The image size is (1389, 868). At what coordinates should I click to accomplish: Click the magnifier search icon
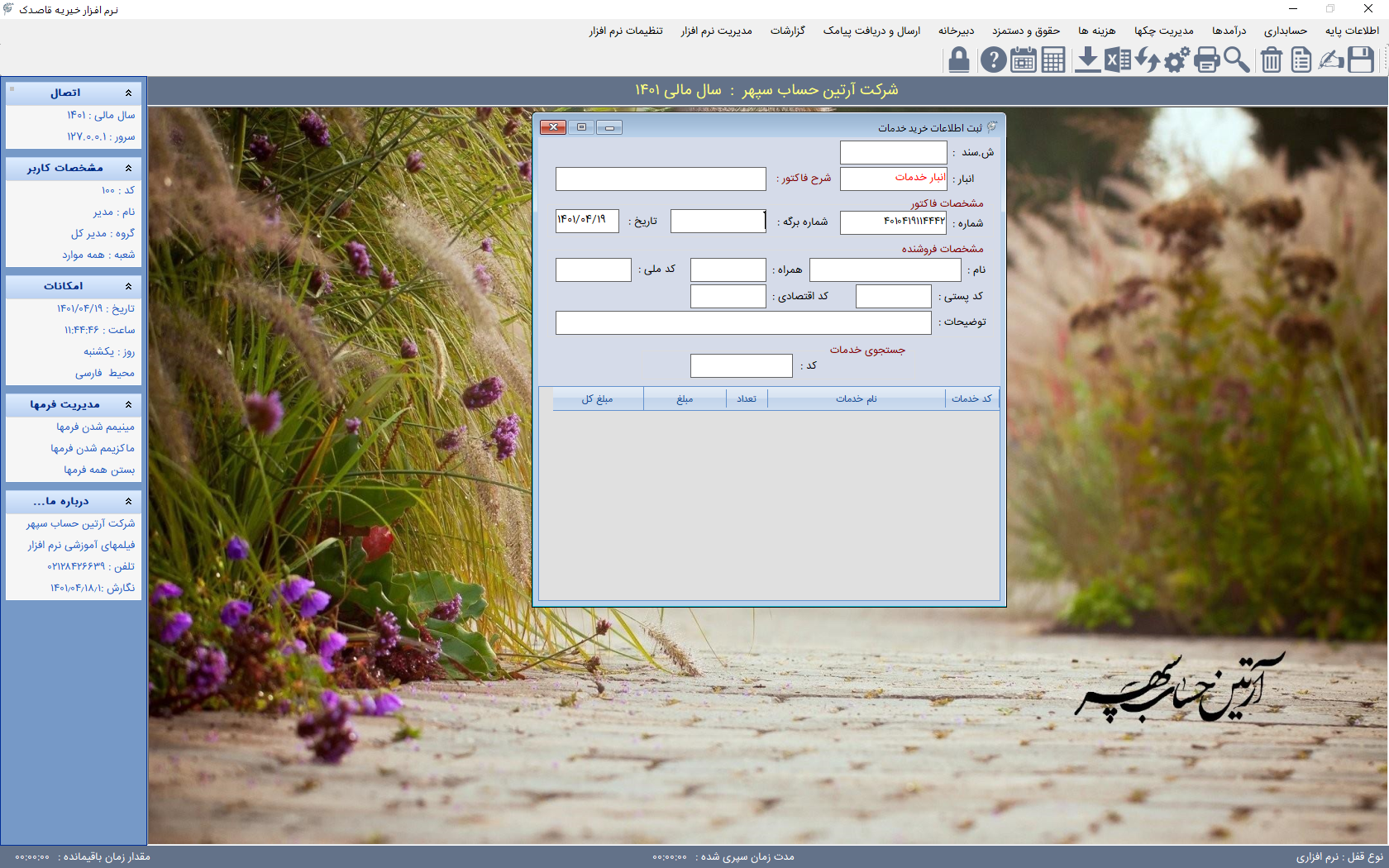1237,60
